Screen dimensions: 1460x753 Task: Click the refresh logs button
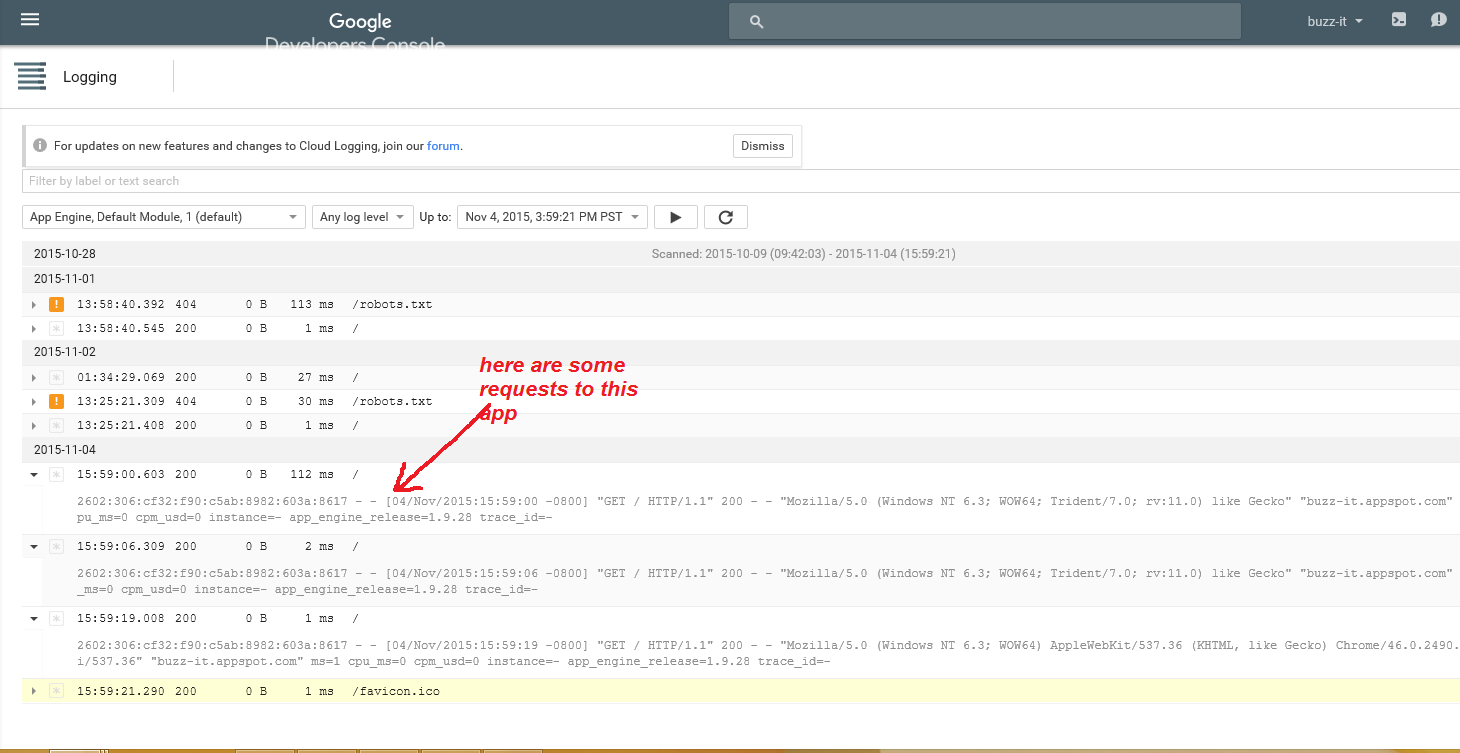click(x=725, y=217)
